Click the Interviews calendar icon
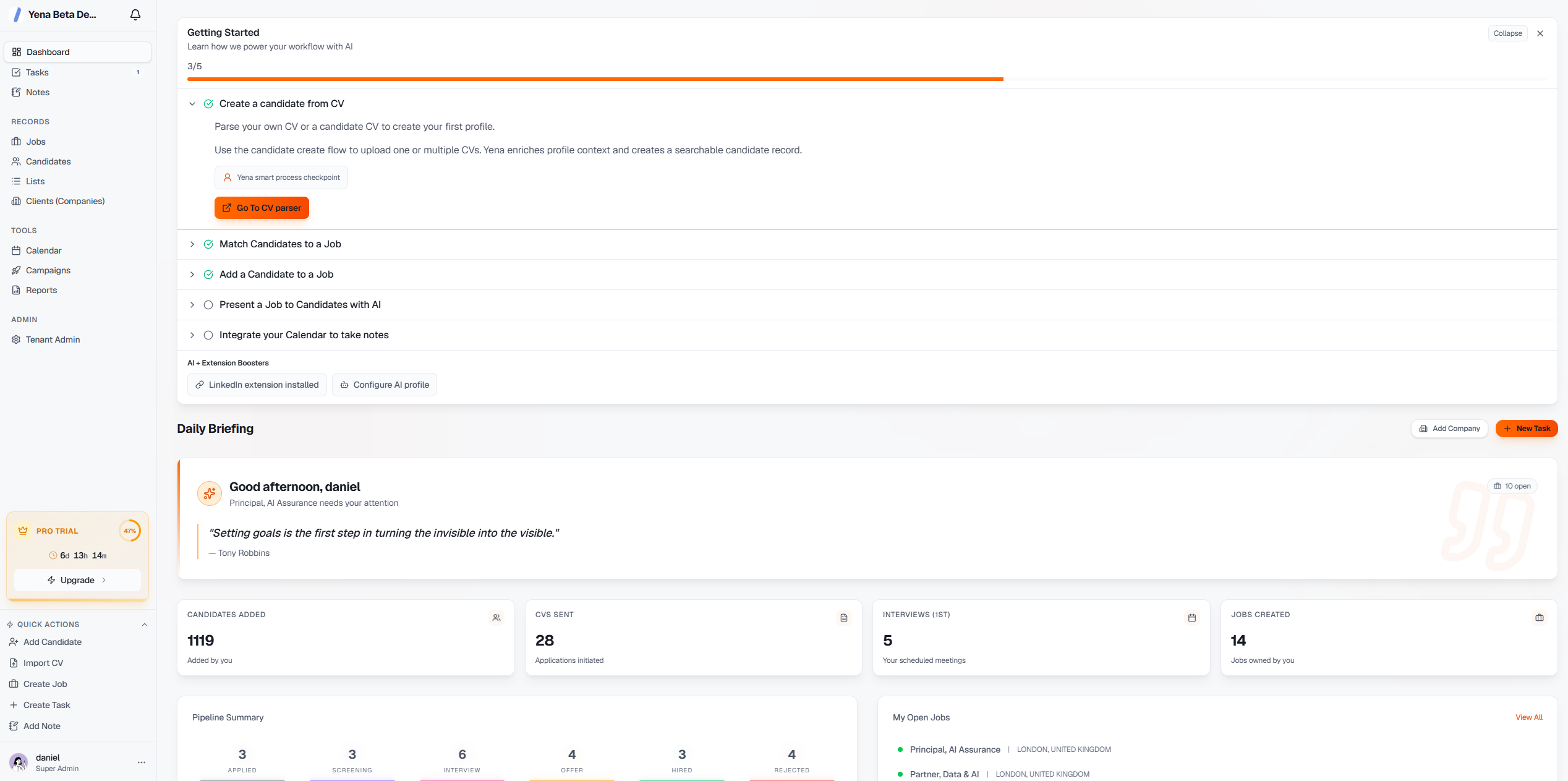Viewport: 1568px width, 781px height. pos(1192,618)
